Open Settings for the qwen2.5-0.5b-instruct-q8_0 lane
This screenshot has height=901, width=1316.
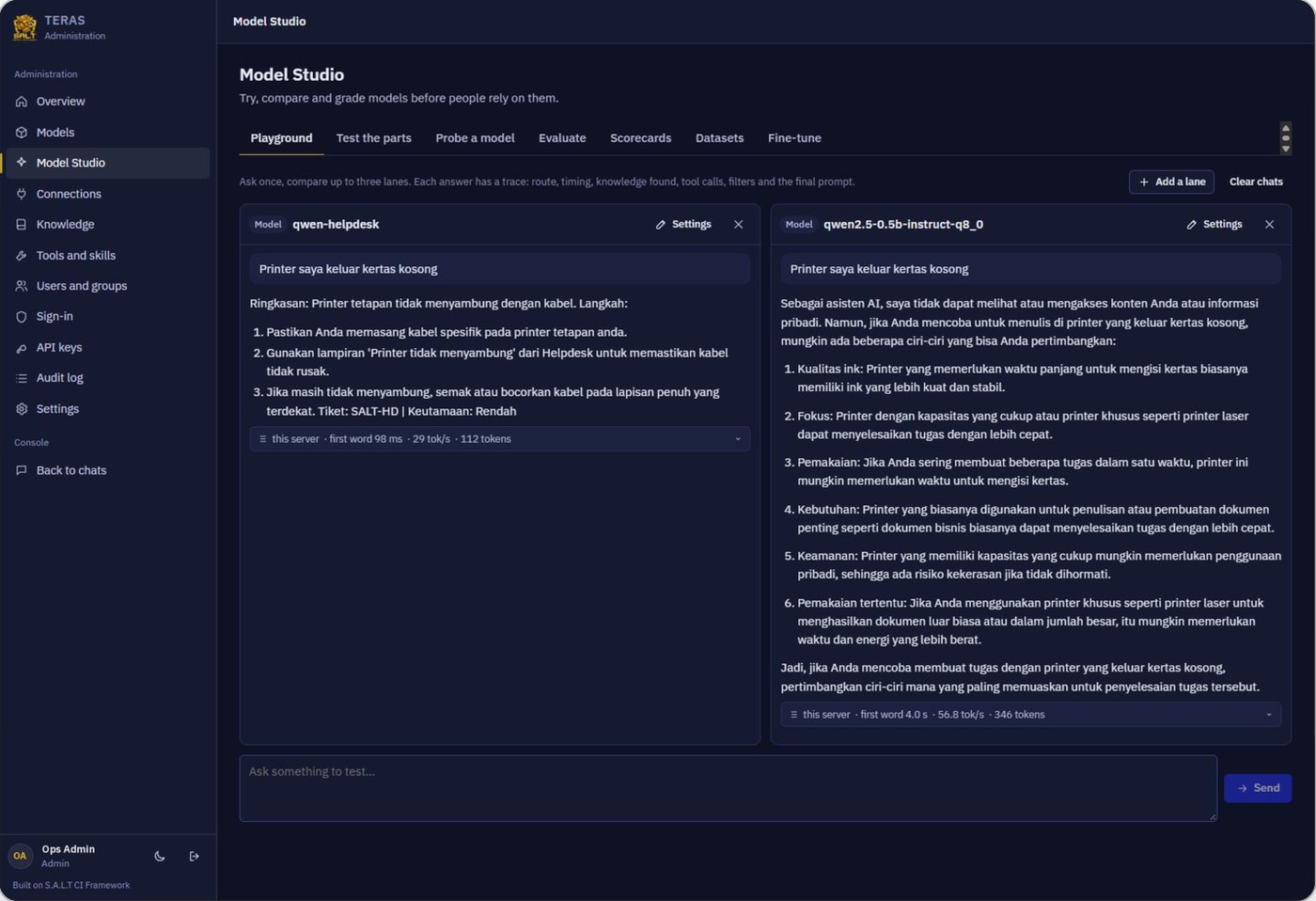pyautogui.click(x=1214, y=225)
